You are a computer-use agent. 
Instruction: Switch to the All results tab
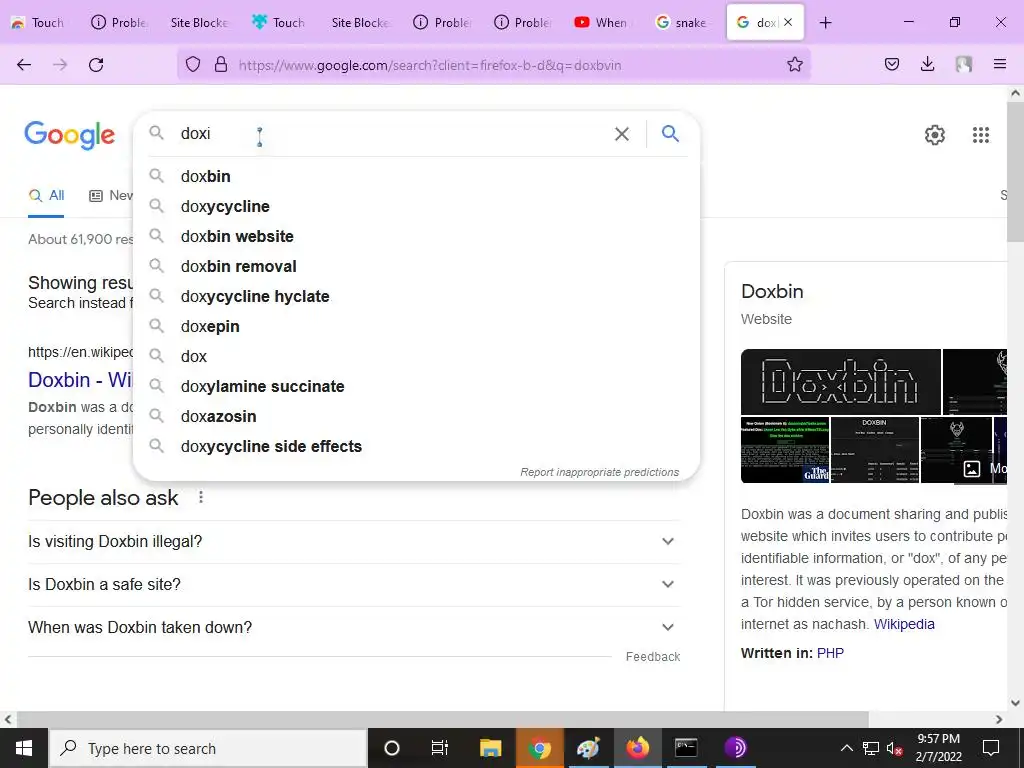[x=46, y=195]
